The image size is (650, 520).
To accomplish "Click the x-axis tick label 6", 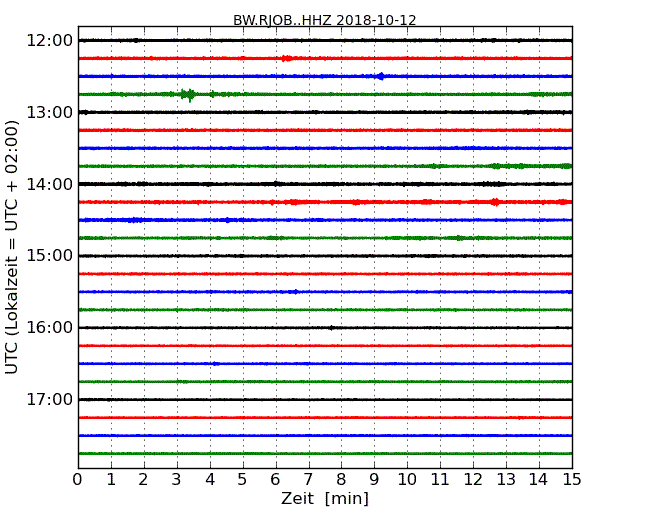I will click(275, 480).
